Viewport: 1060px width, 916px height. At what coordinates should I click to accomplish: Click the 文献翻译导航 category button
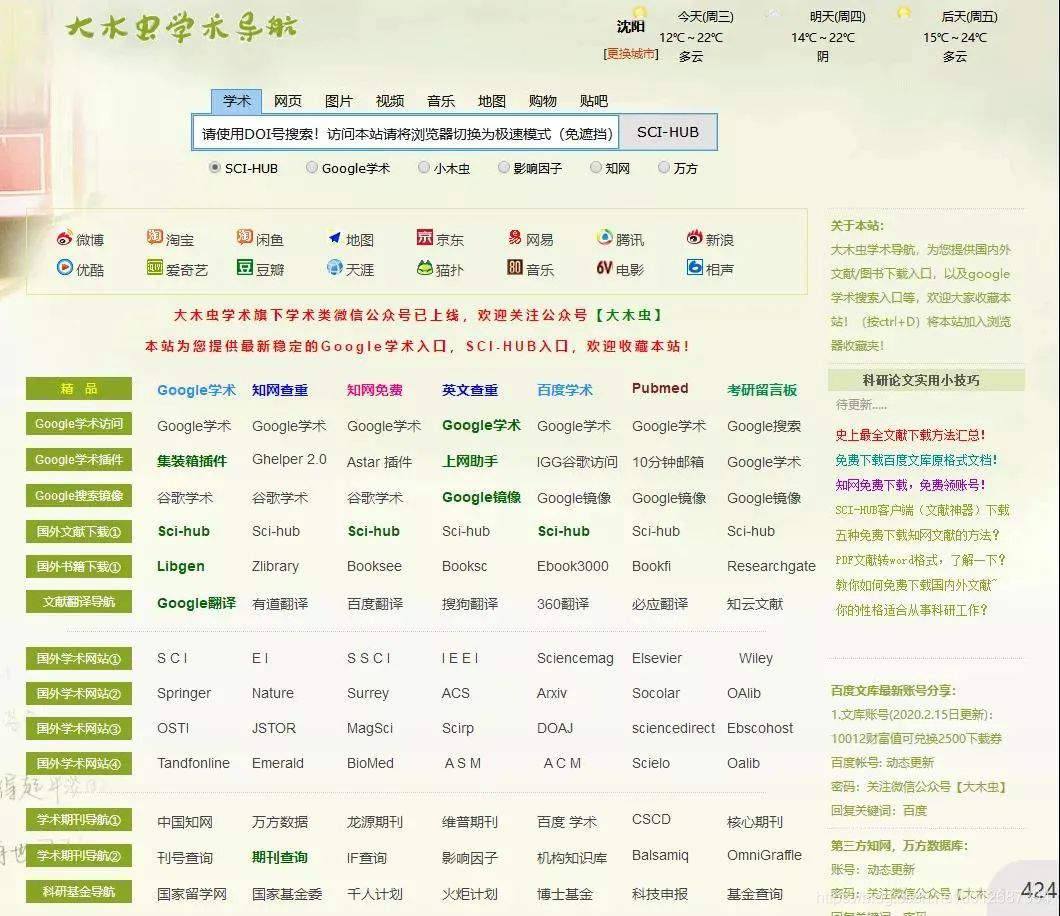click(78, 602)
